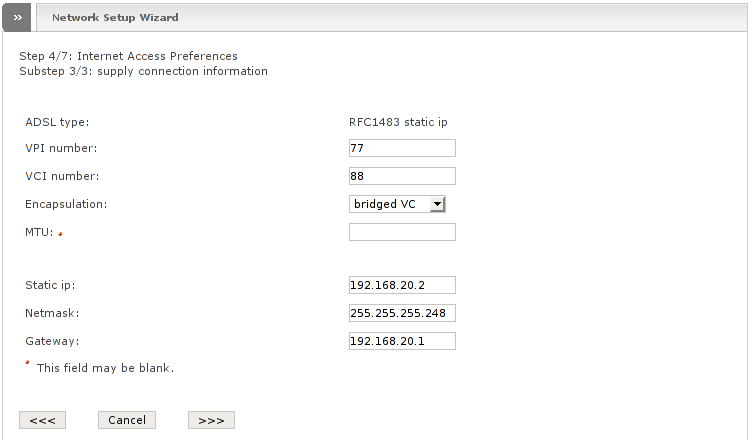Select the Network Setup Wizard header tab
This screenshot has height=440, width=752.
115,17
